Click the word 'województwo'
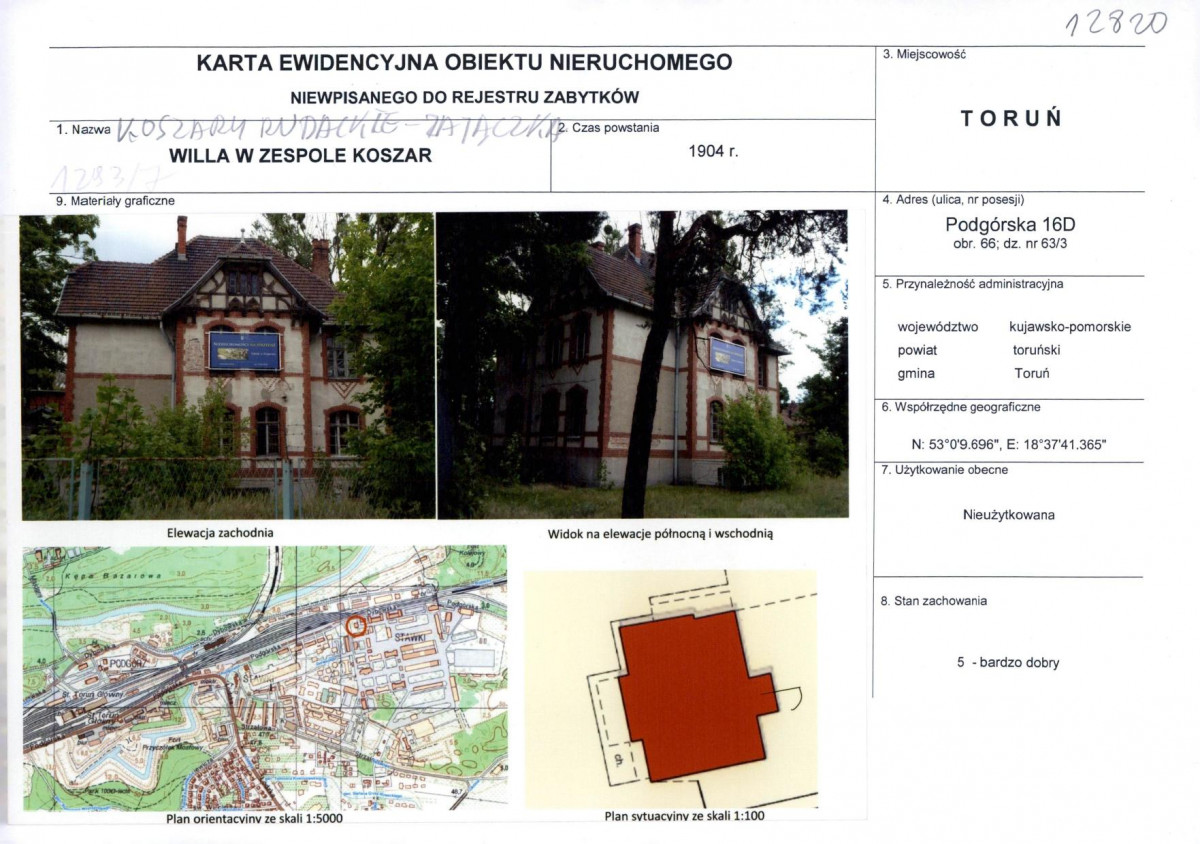The image size is (1200, 844). pos(938,327)
